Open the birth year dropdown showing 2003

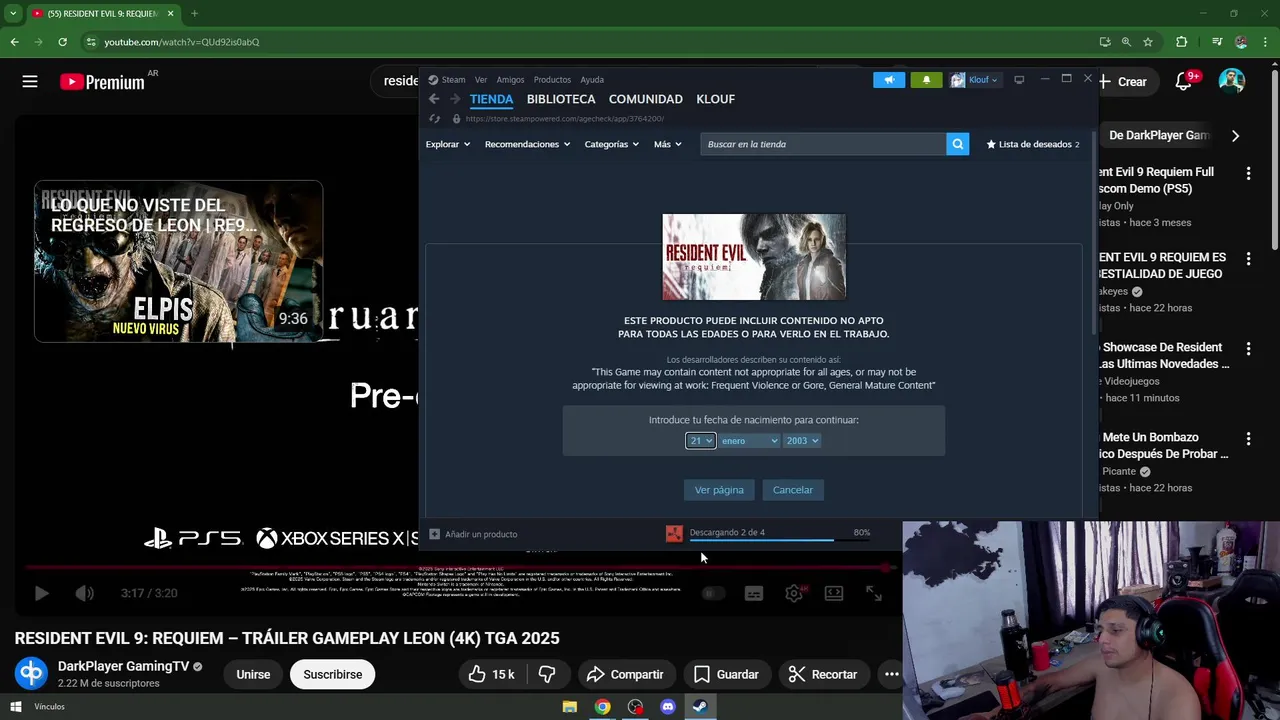tap(802, 441)
